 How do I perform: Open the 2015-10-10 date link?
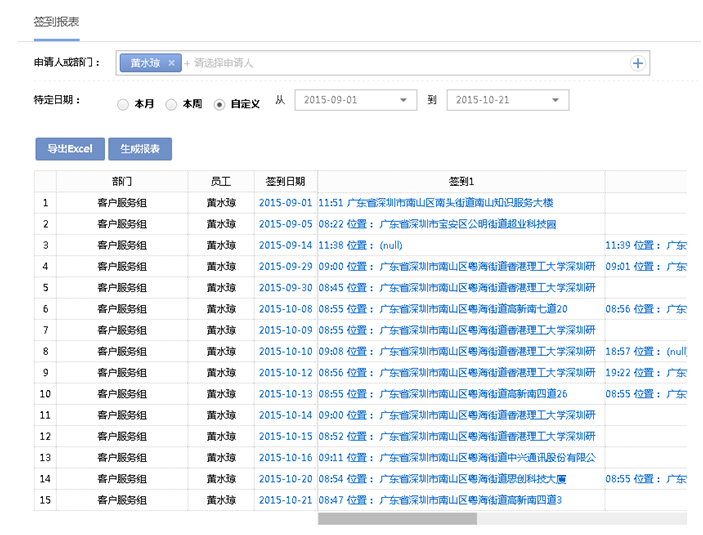[286, 351]
